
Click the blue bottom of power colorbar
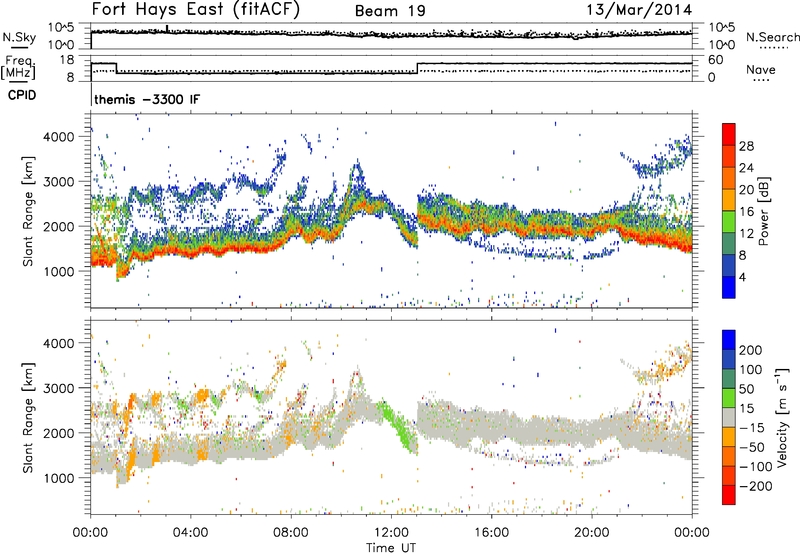(x=729, y=287)
